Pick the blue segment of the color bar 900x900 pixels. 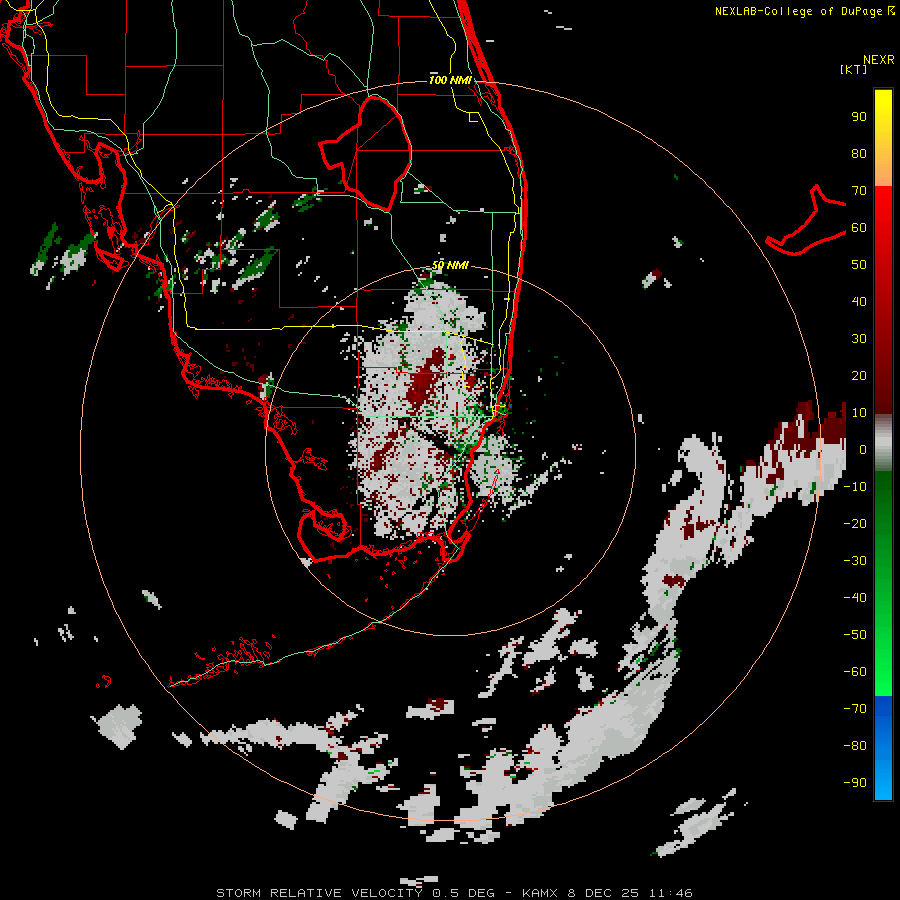[883, 747]
